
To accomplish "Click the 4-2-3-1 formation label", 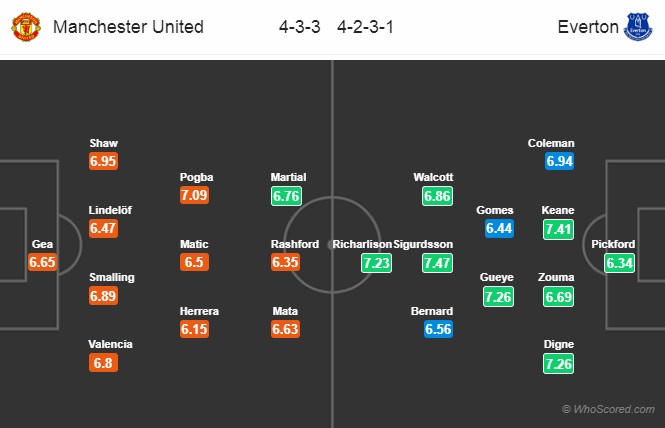I will point(366,27).
